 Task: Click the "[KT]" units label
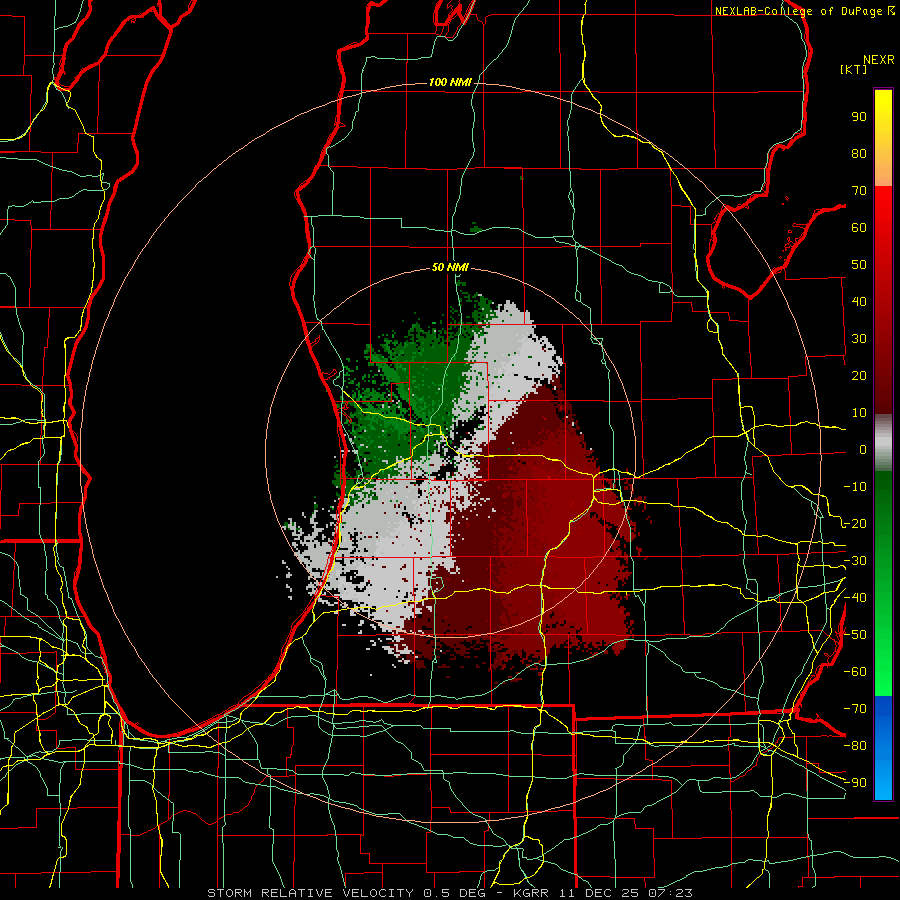click(854, 69)
